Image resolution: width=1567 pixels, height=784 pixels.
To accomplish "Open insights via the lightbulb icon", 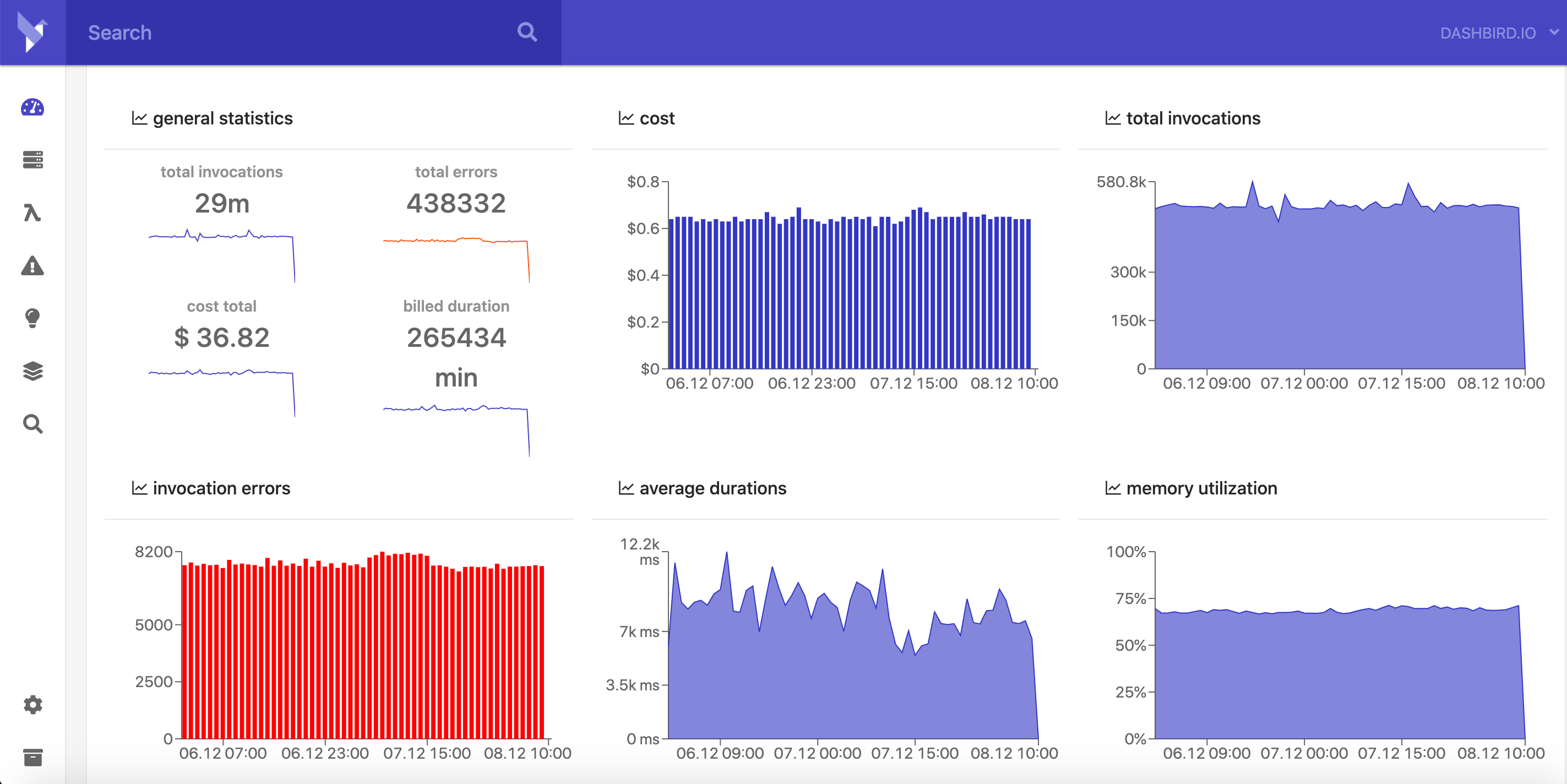I will tap(32, 319).
